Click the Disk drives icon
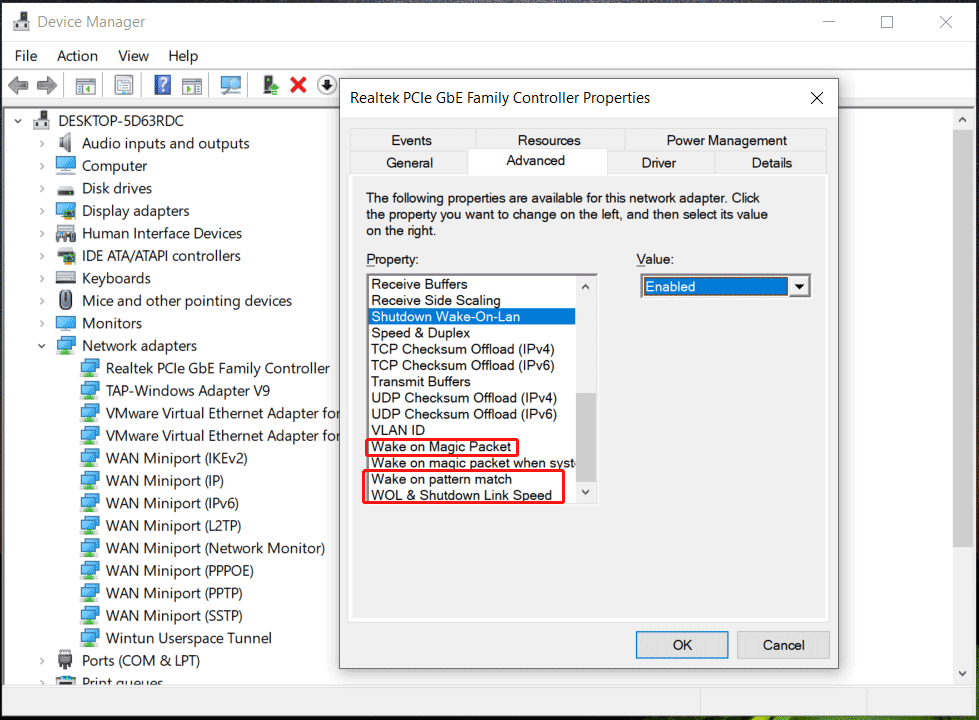The height and width of the screenshot is (720, 979). pyautogui.click(x=66, y=189)
